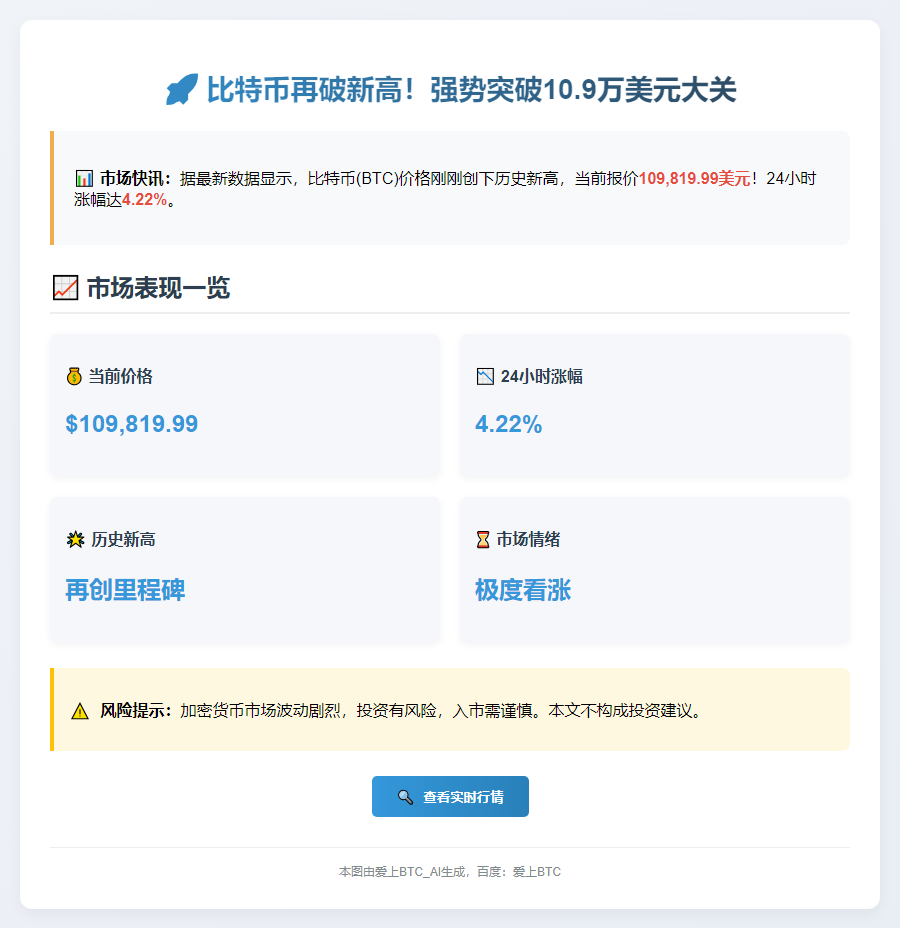
Task: Click the 再创里程碑 text
Action: (x=125, y=590)
